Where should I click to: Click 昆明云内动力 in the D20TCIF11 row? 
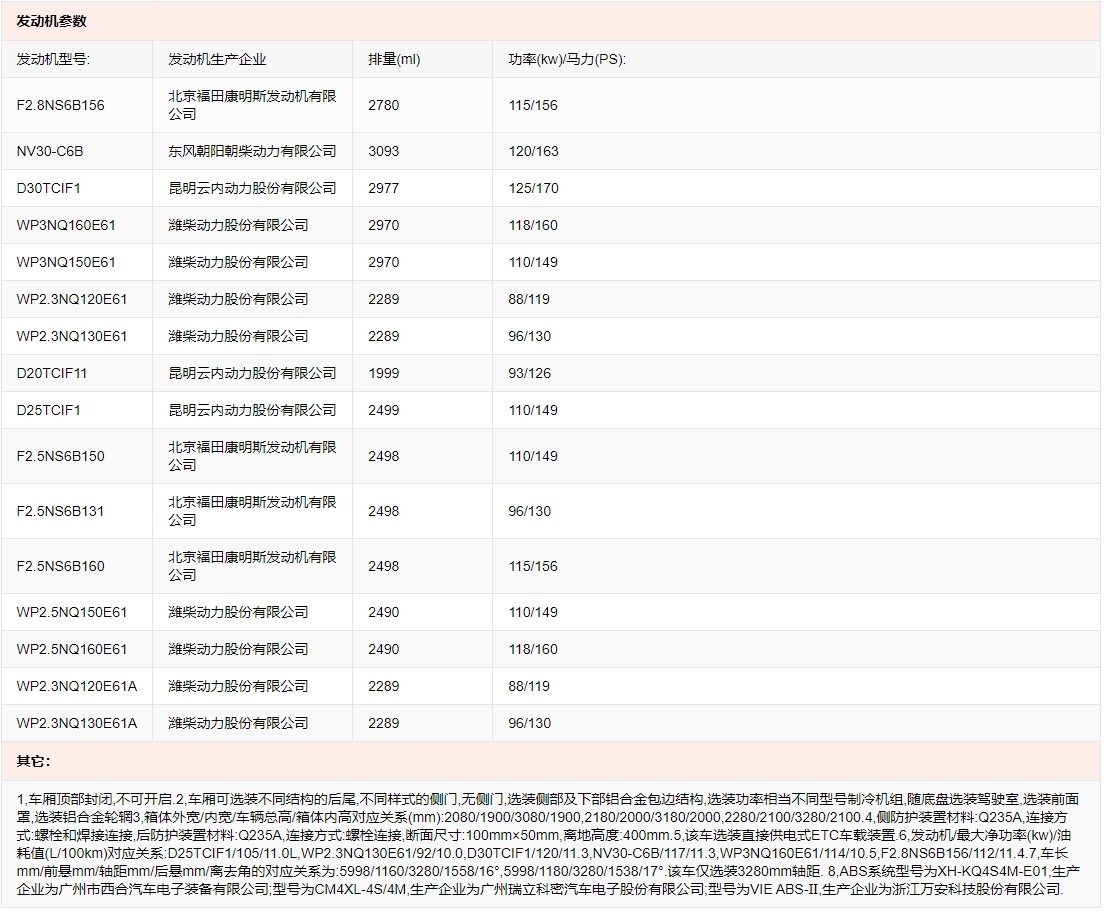[252, 373]
